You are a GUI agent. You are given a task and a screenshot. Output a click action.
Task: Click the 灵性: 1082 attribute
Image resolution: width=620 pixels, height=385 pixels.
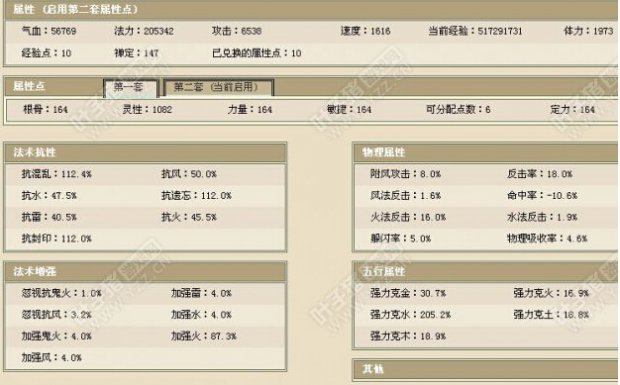tap(147, 109)
